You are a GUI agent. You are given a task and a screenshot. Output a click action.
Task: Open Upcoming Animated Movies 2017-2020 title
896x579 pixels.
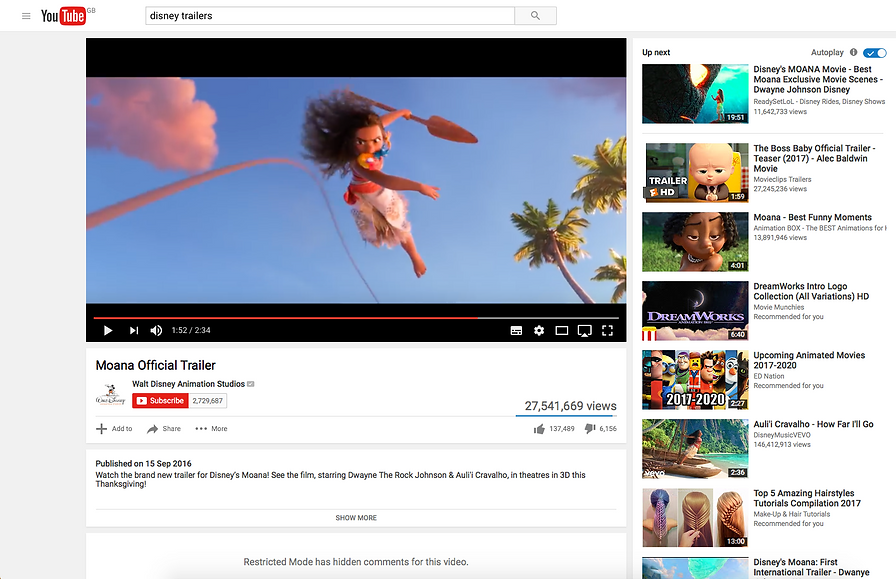pyautogui.click(x=809, y=360)
